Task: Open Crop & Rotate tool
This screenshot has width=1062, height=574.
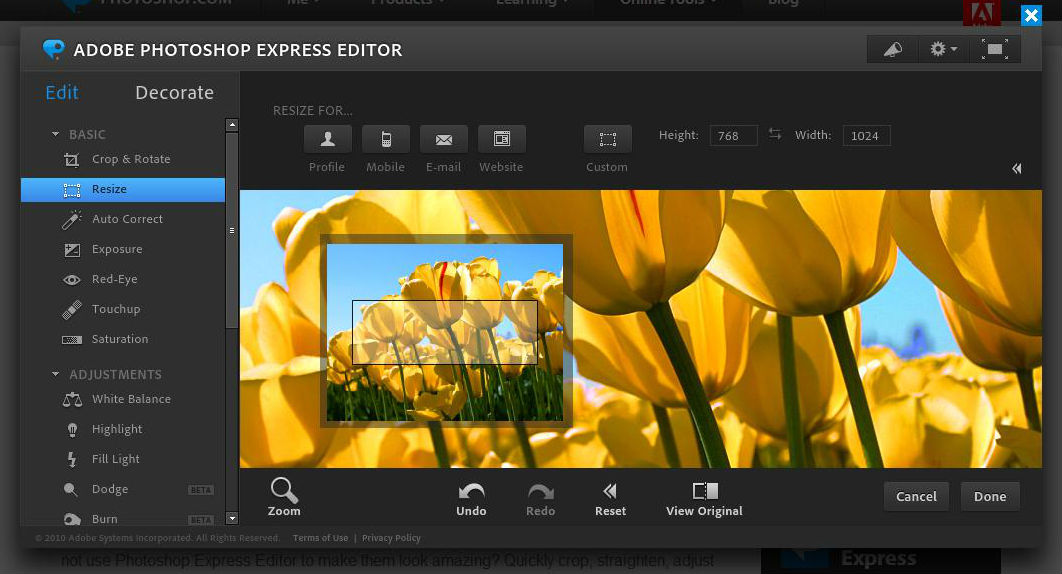Action: tap(130, 159)
